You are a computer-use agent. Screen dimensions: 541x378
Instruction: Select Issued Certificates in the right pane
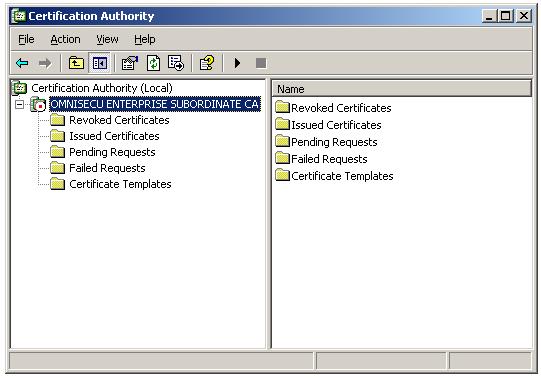(x=336, y=125)
